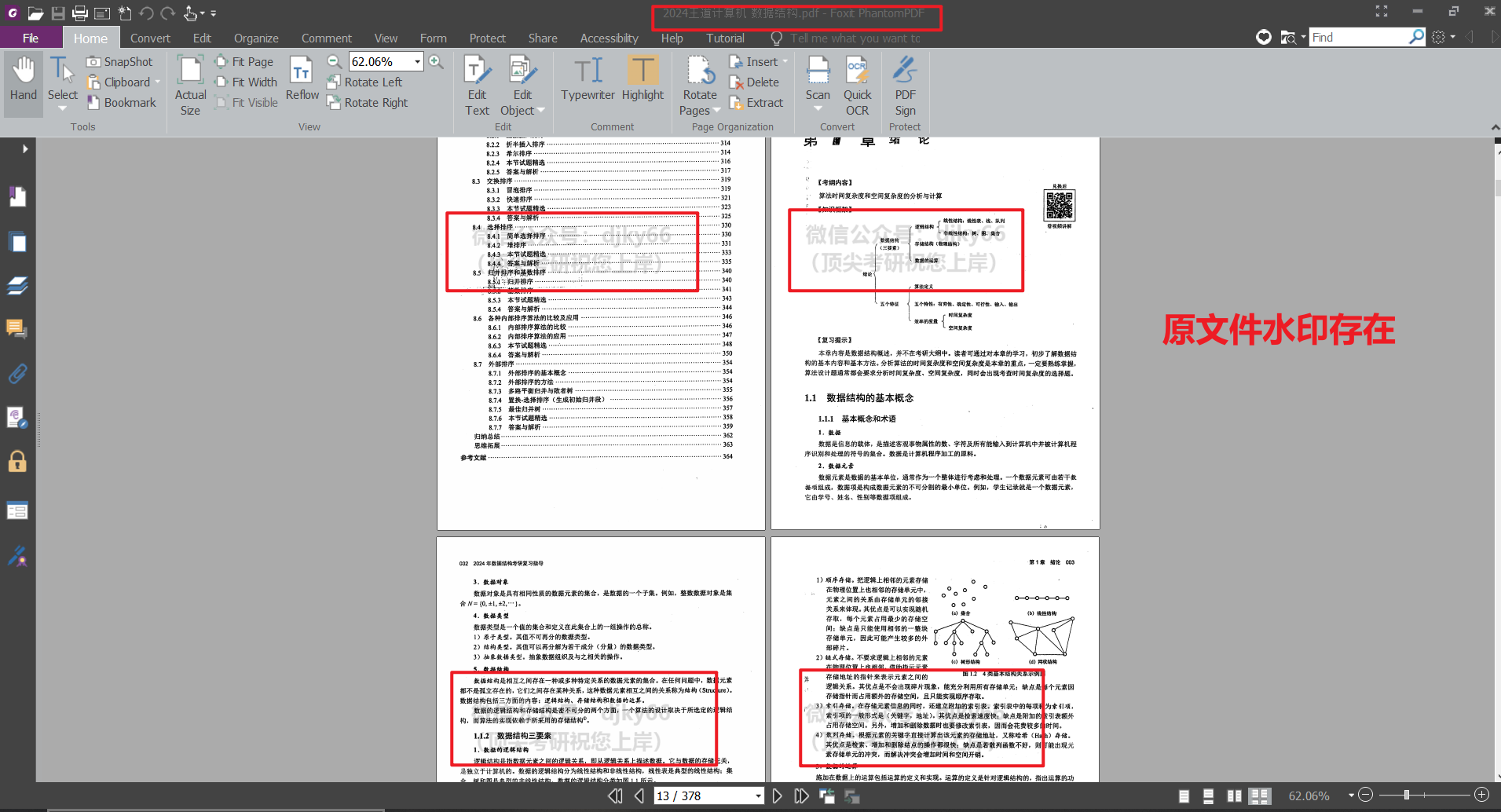Screen dimensions: 1501x812
Task: Print the document from quick access toolbar
Action: pos(80,13)
